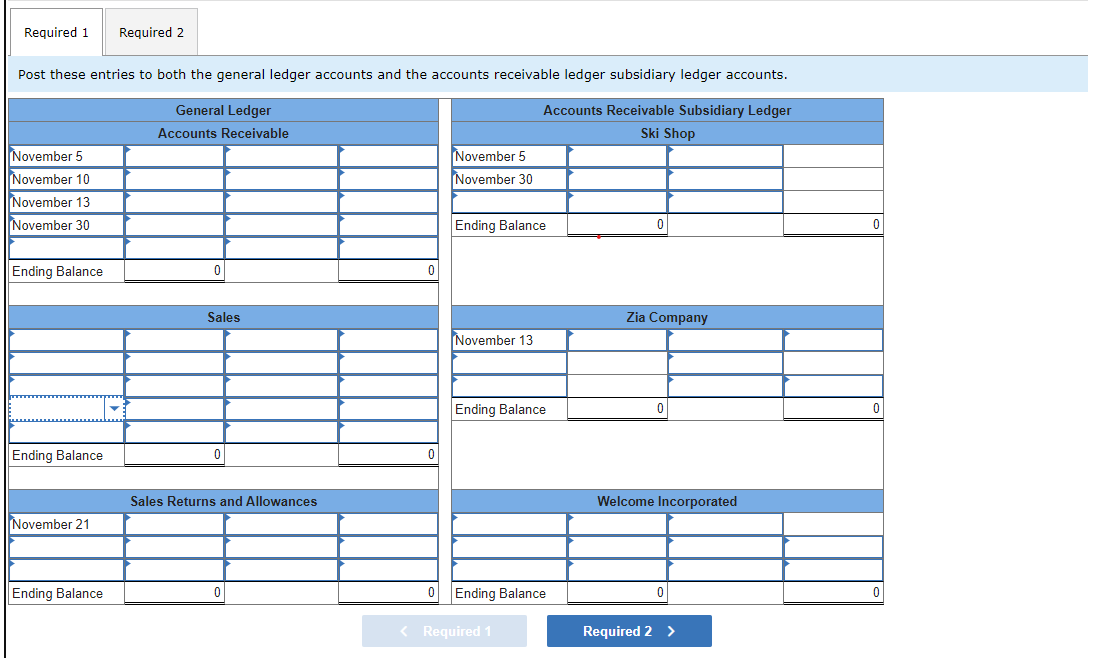Click the Zia Company Ending Balance cell
This screenshot has height=658, width=1096.
click(x=616, y=408)
